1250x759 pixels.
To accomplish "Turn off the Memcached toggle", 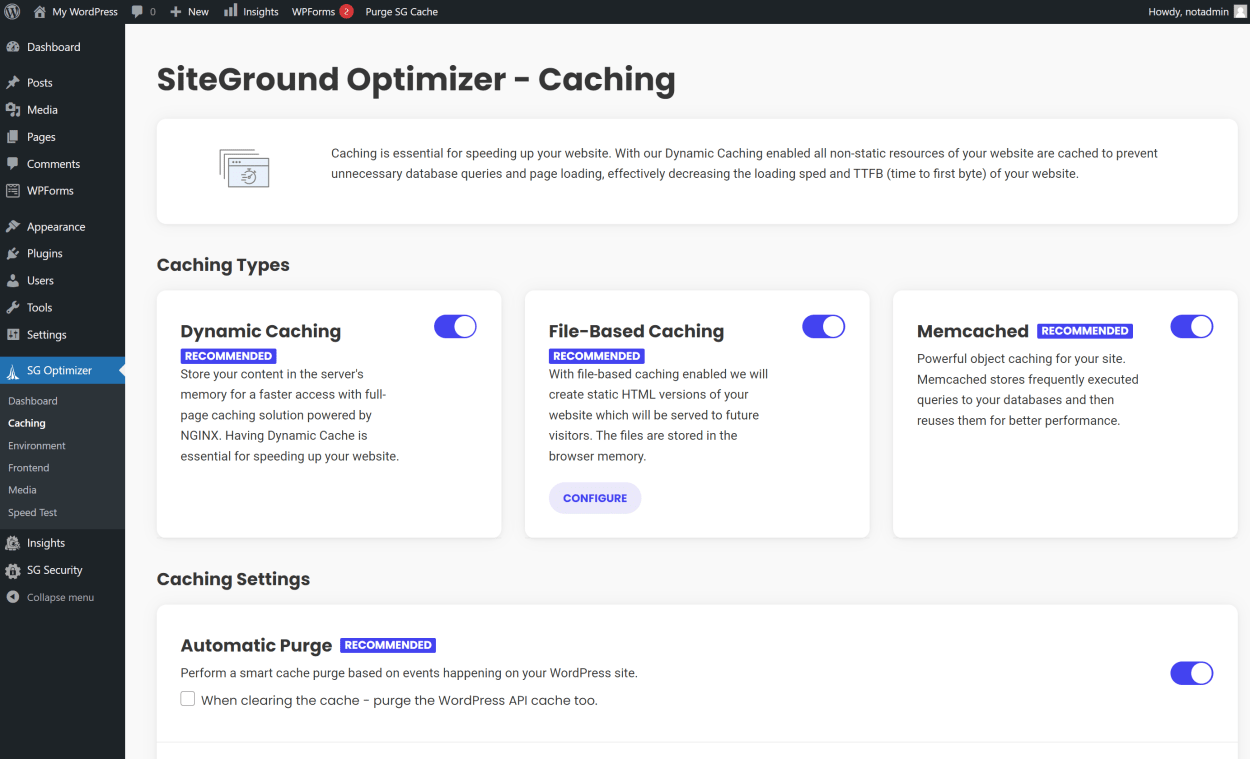I will 1191,326.
